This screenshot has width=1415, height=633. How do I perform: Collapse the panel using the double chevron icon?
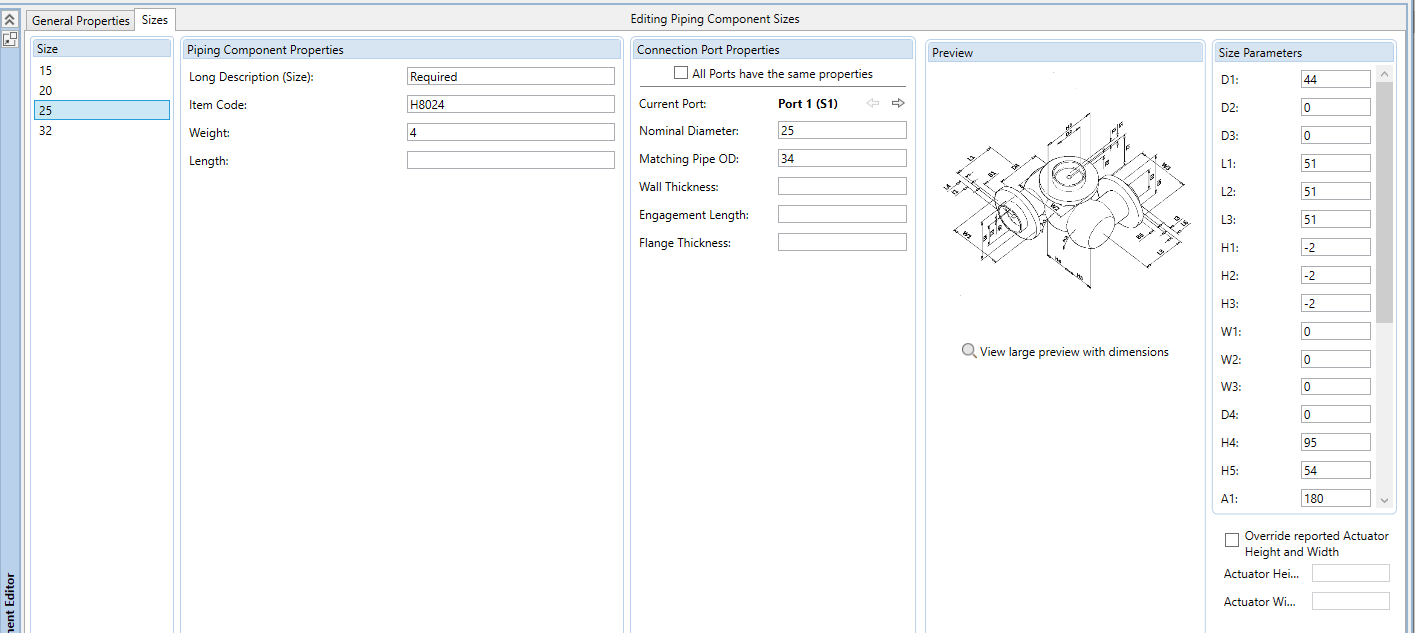10,18
